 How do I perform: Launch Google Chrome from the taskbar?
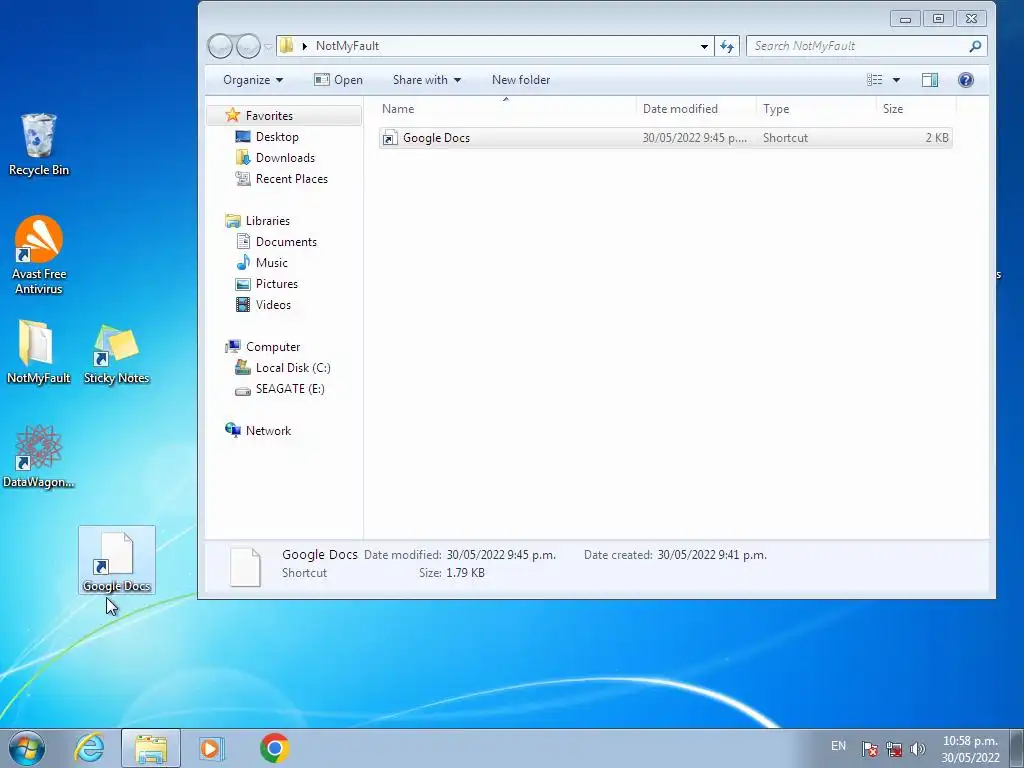274,748
